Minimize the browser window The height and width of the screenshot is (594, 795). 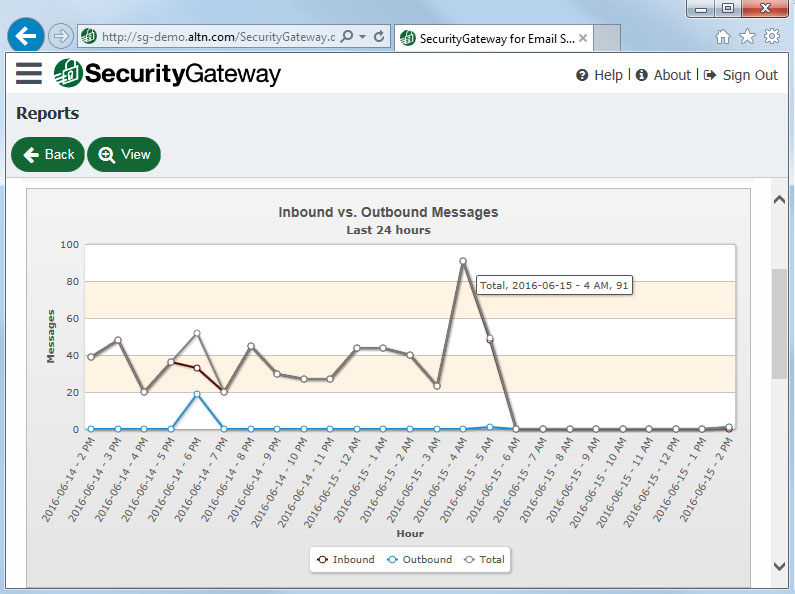point(701,9)
